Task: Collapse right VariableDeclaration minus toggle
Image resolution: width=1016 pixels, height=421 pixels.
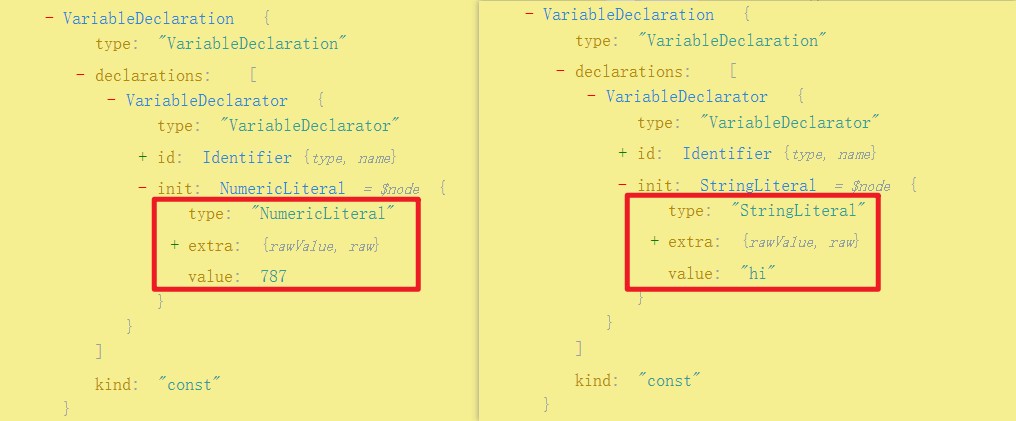Action: tap(529, 14)
